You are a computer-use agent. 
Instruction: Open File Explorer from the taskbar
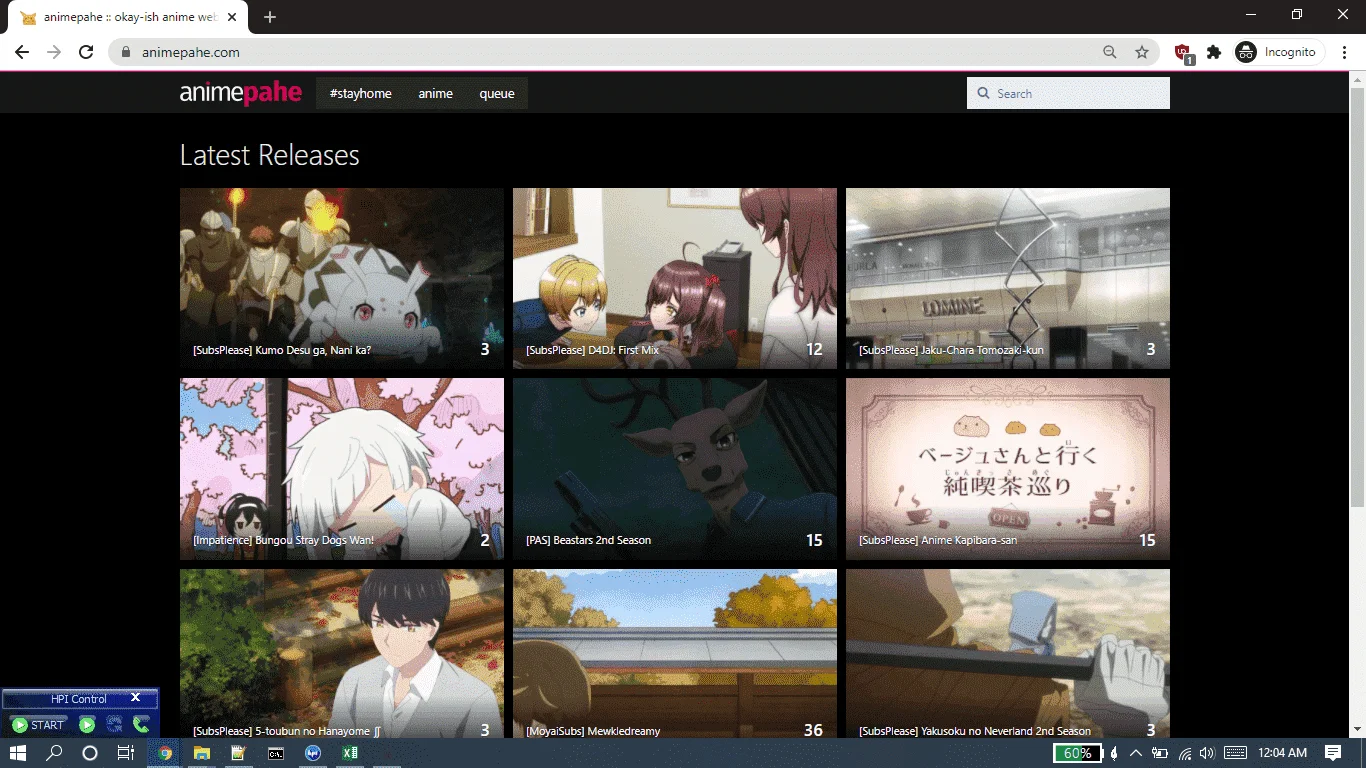point(202,753)
